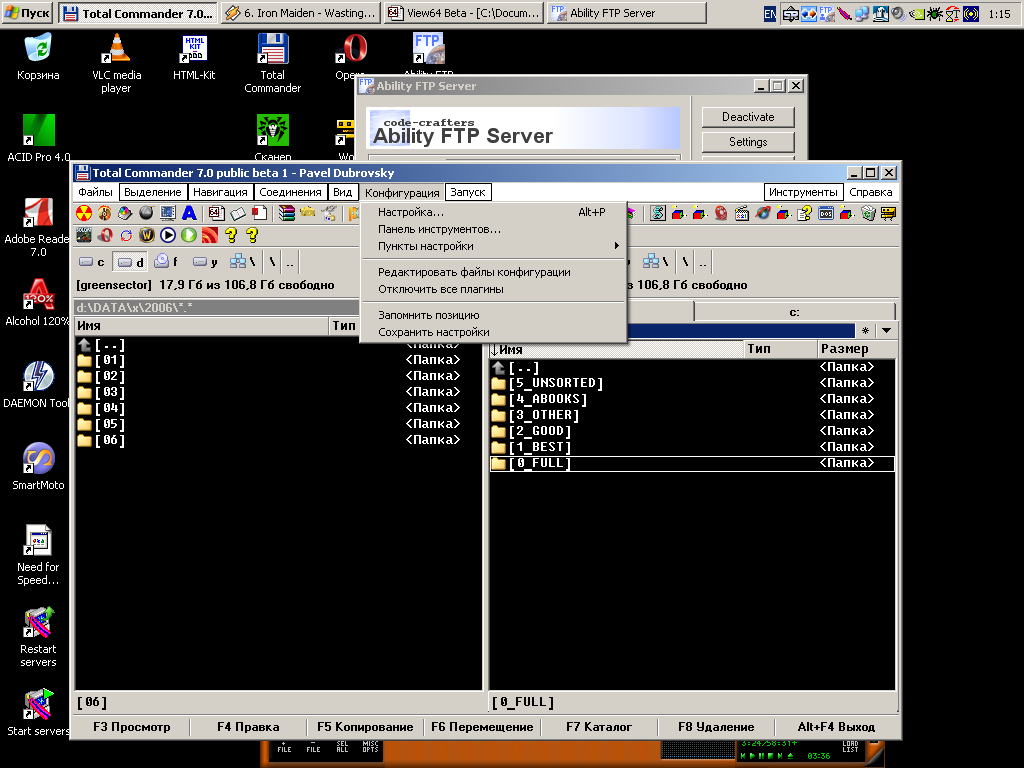
Task: Click the asterisk favorites button in right panel
Action: pos(865,330)
